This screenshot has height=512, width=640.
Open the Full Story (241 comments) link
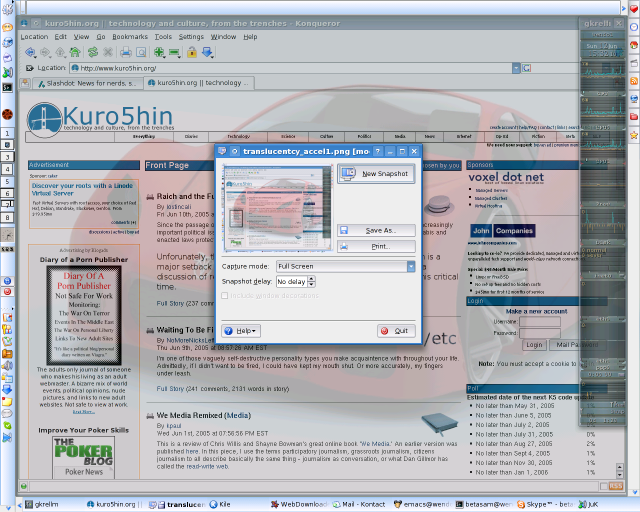[170, 389]
